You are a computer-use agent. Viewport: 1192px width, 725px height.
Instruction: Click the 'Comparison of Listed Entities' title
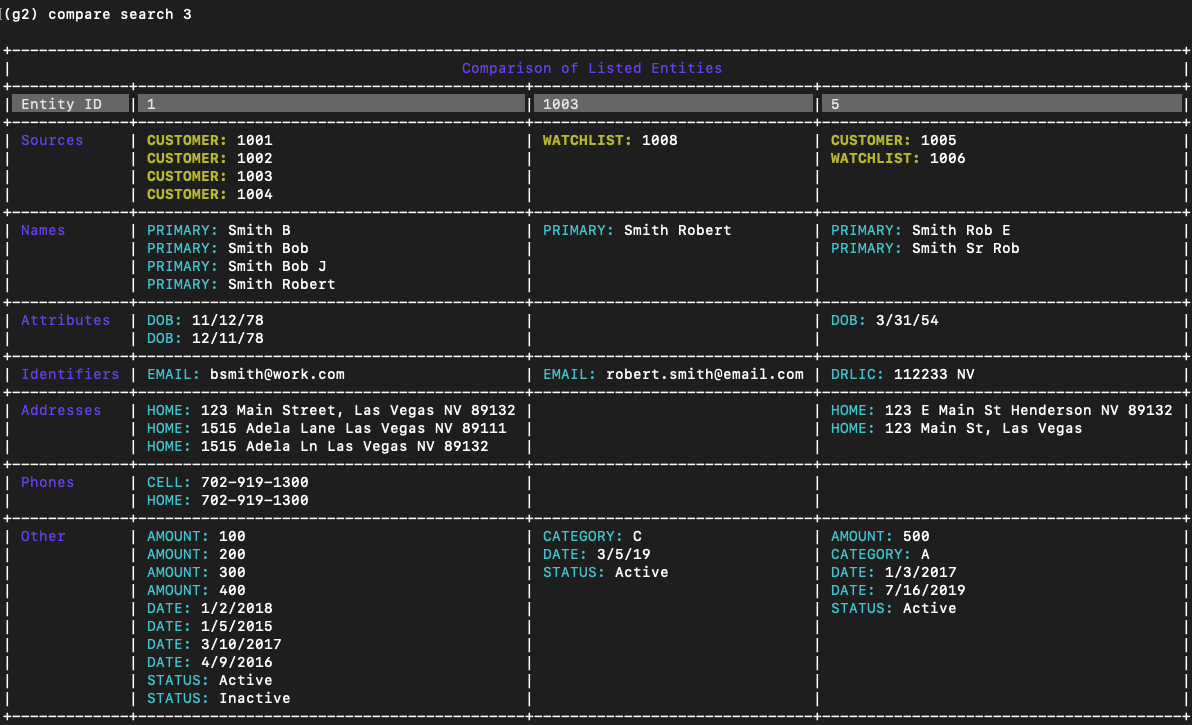[x=591, y=68]
